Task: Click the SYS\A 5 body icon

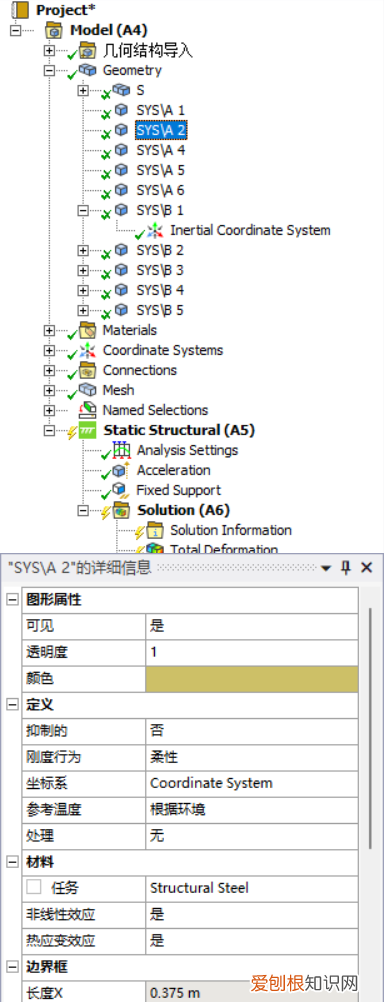Action: (x=121, y=170)
